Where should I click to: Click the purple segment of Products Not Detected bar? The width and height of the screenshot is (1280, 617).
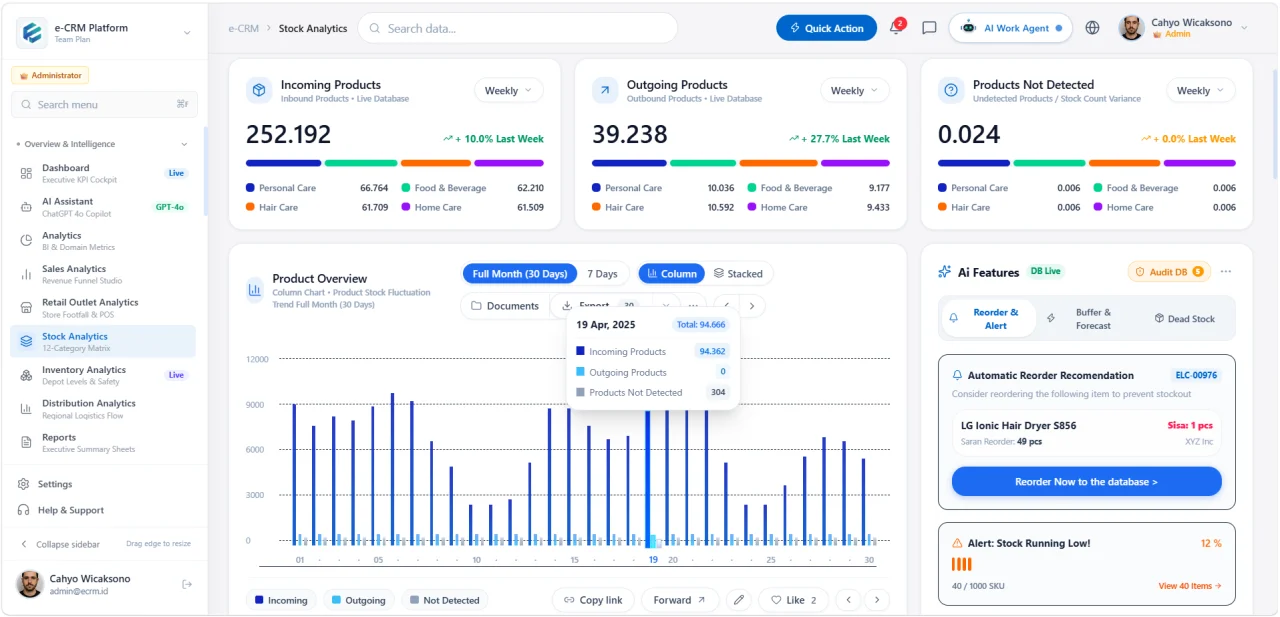click(1201, 163)
